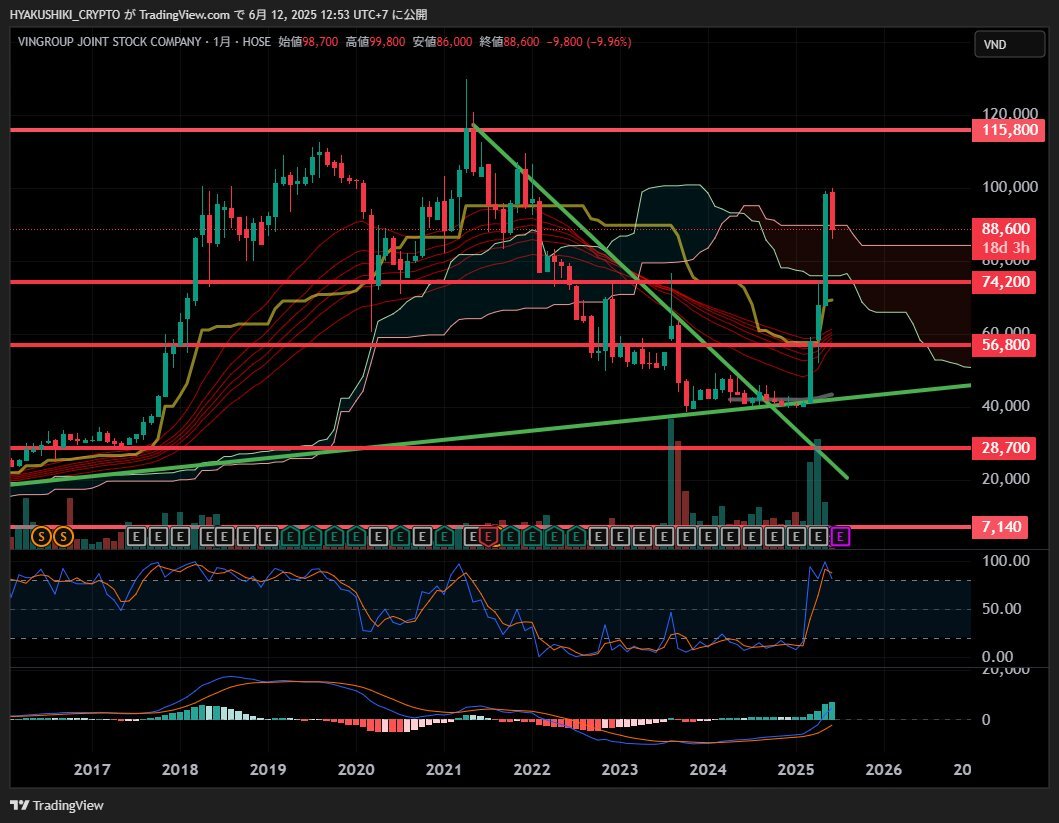This screenshot has height=823, width=1059.
Task: Click the 74,200 price line label
Action: pyautogui.click(x=1004, y=282)
